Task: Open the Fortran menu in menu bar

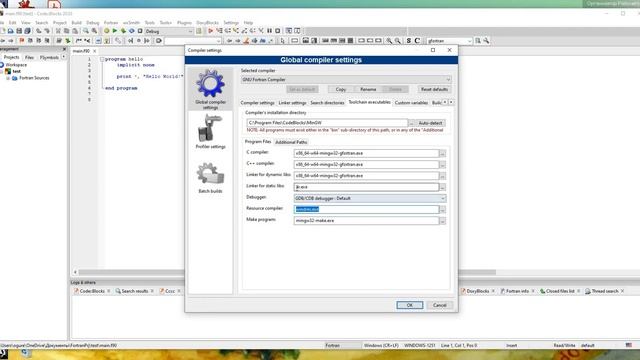Action: click(111, 23)
